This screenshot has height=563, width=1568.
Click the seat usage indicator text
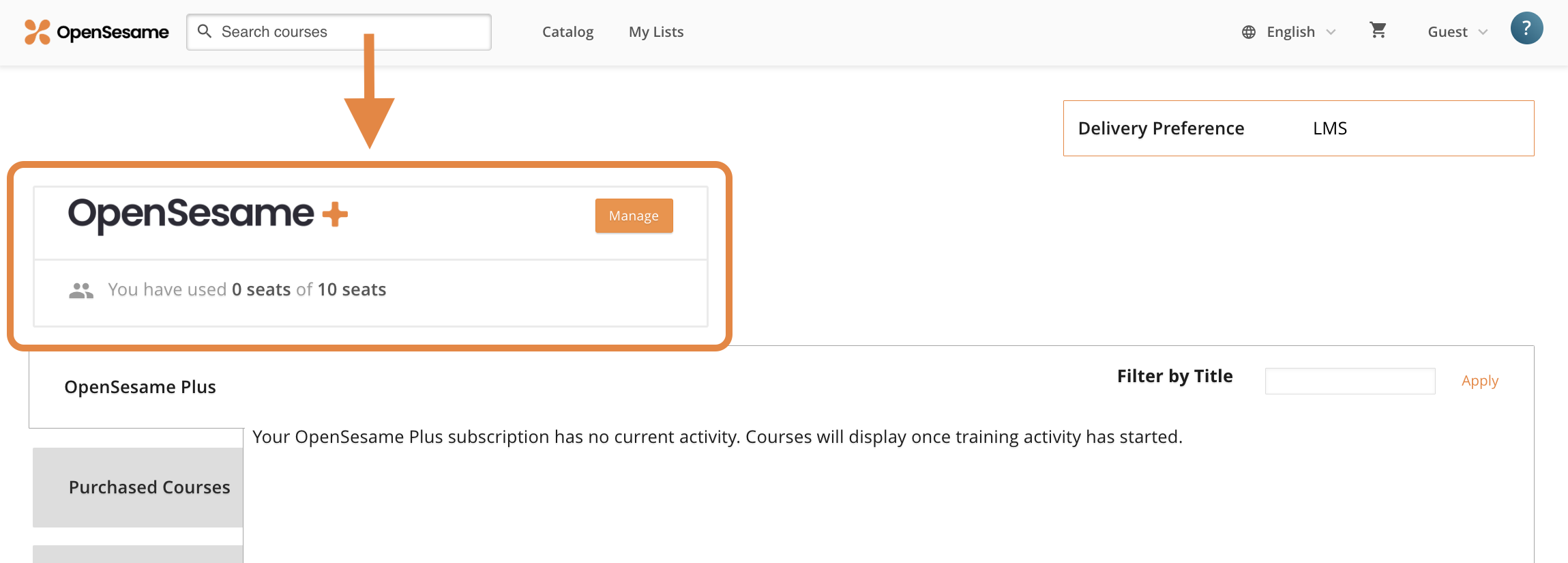[246, 289]
